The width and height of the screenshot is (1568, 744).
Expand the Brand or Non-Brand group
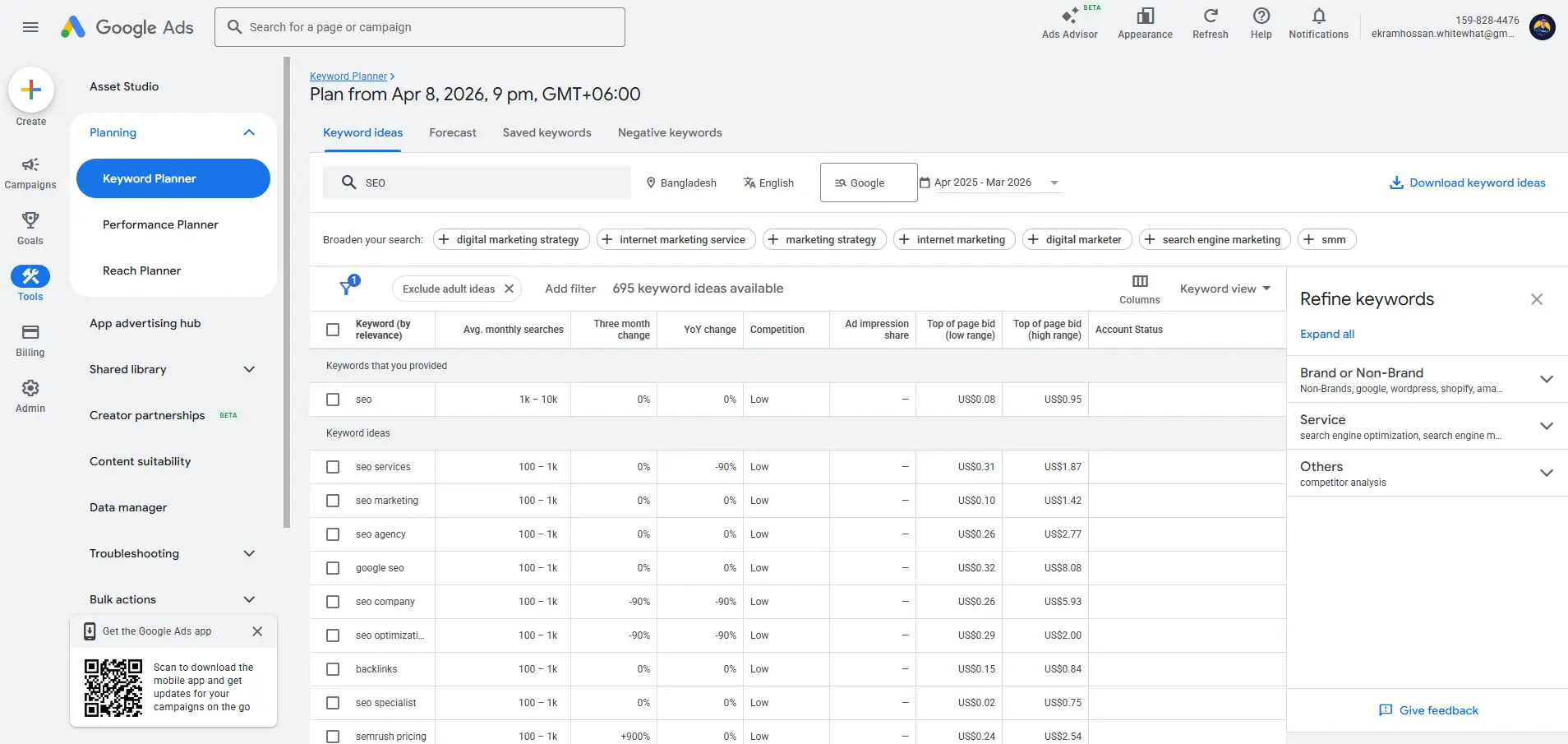[x=1546, y=379]
